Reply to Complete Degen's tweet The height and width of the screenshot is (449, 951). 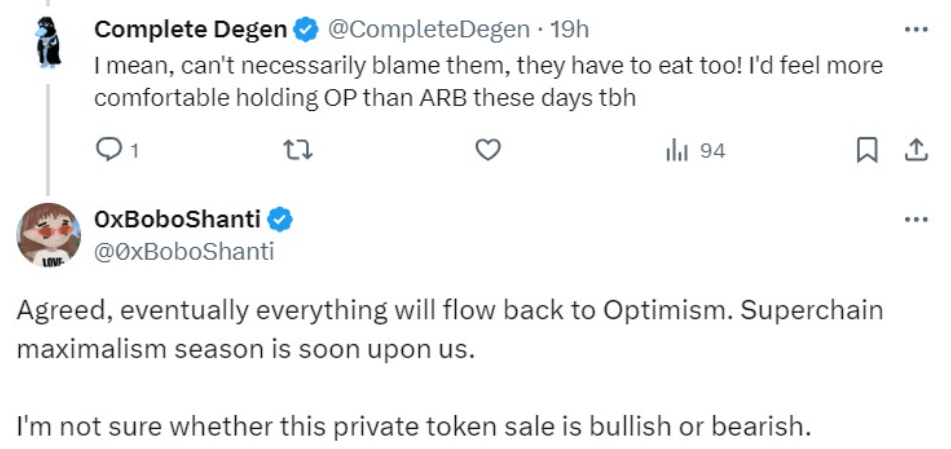coord(108,151)
